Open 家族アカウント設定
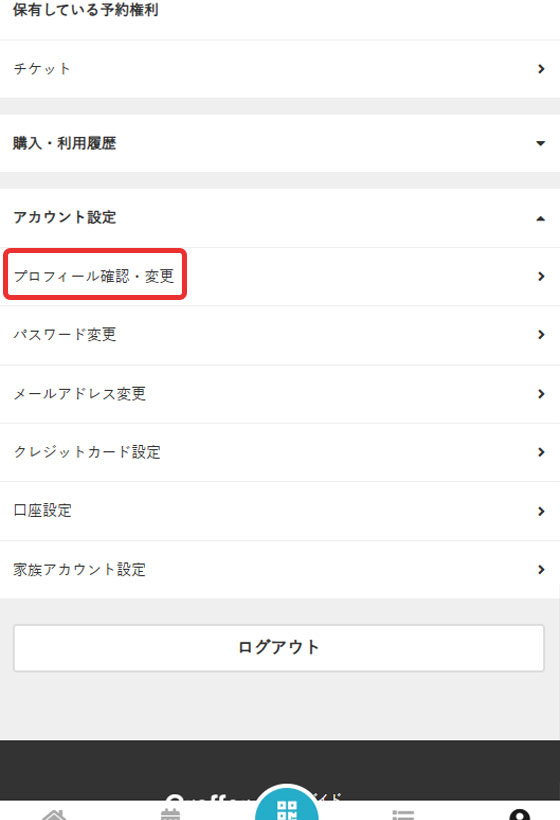 click(x=280, y=570)
